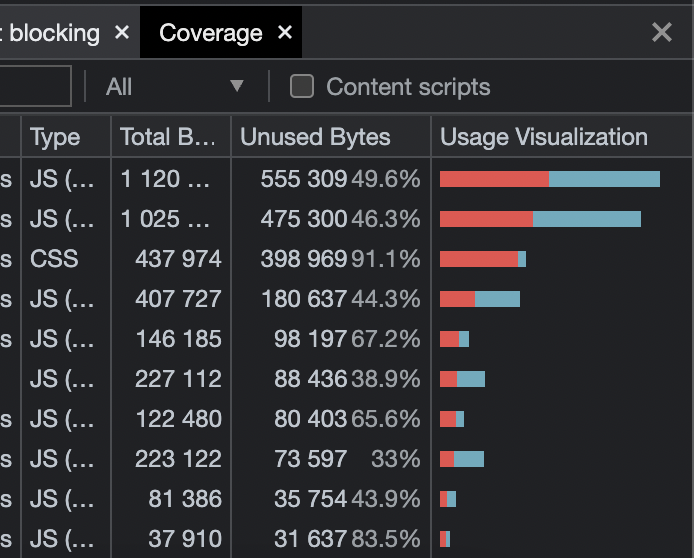Click the 98 197 unused bytes value
Viewport: 694px width, 558px height.
(x=310, y=339)
